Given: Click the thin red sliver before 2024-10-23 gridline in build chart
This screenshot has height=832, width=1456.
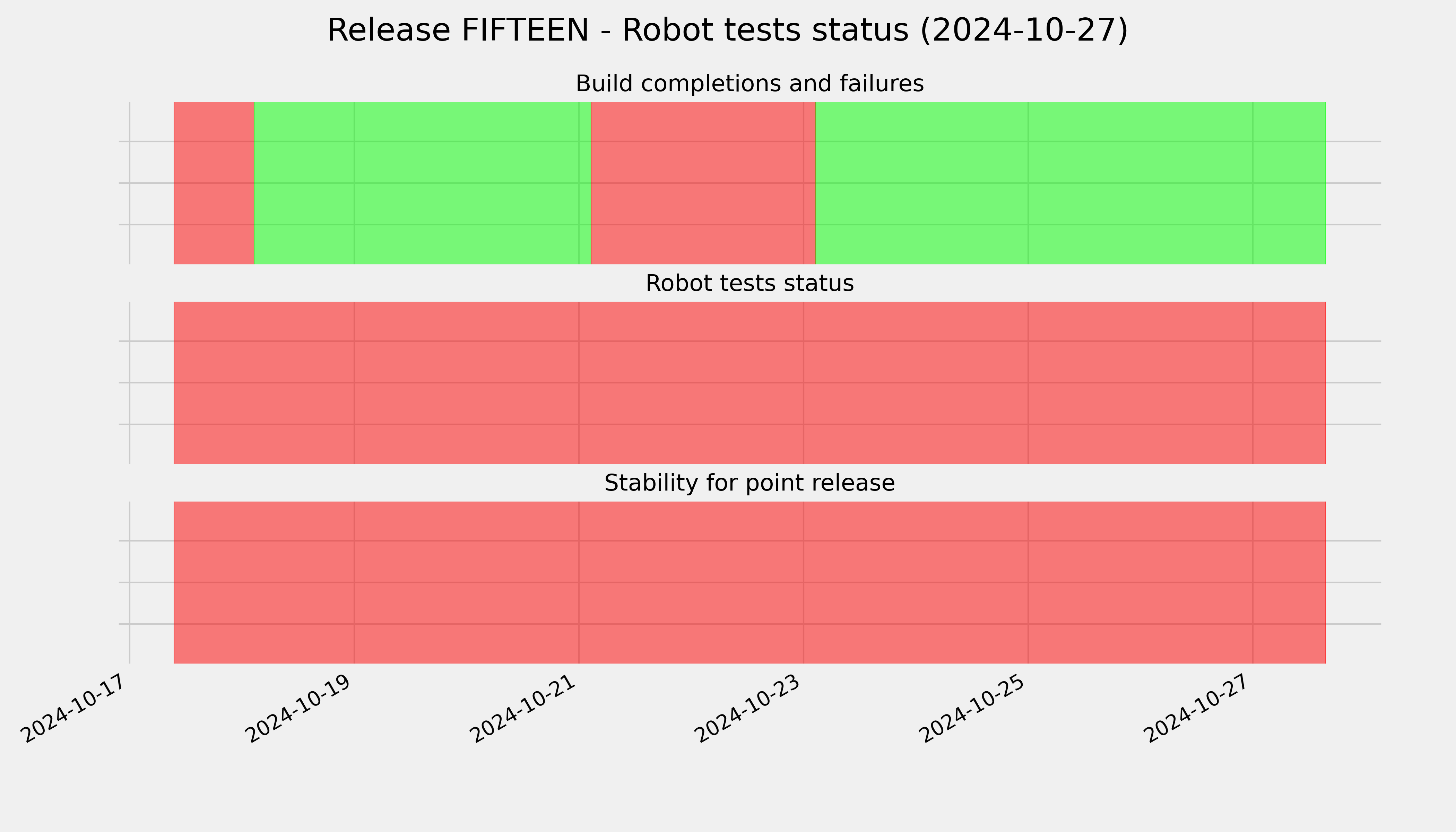Looking at the screenshot, I should pos(810,183).
